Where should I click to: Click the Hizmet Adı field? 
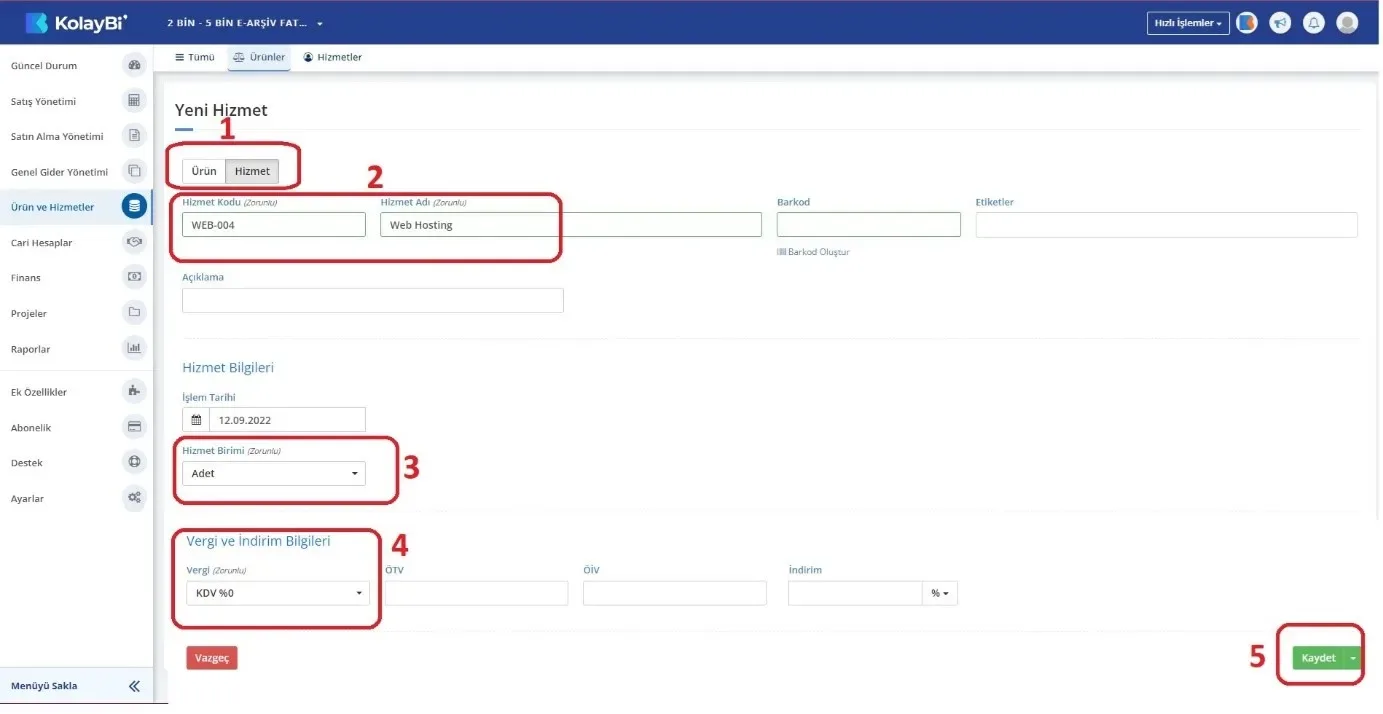point(571,225)
